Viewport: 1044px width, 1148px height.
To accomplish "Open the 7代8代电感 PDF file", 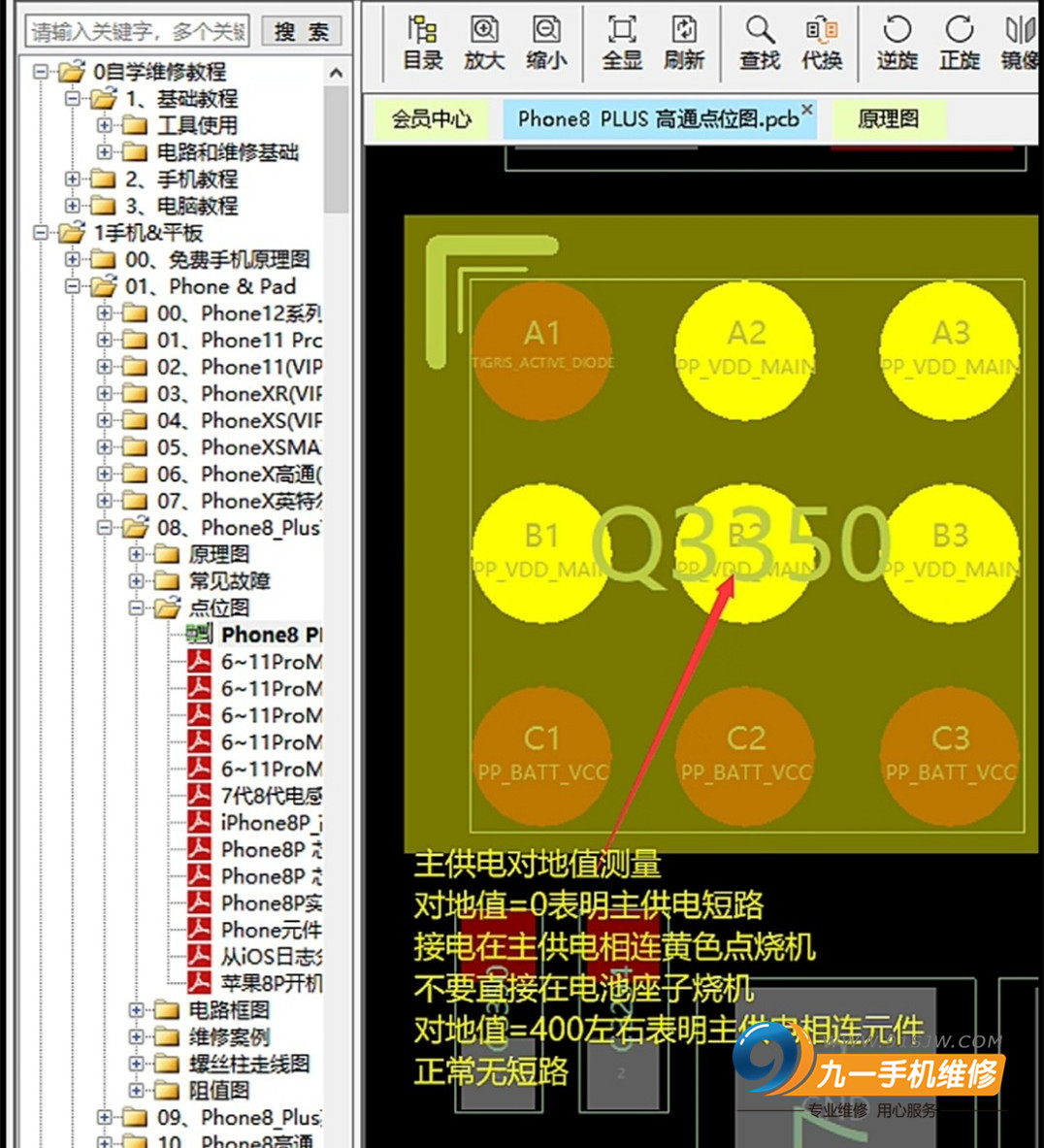I will point(255,795).
